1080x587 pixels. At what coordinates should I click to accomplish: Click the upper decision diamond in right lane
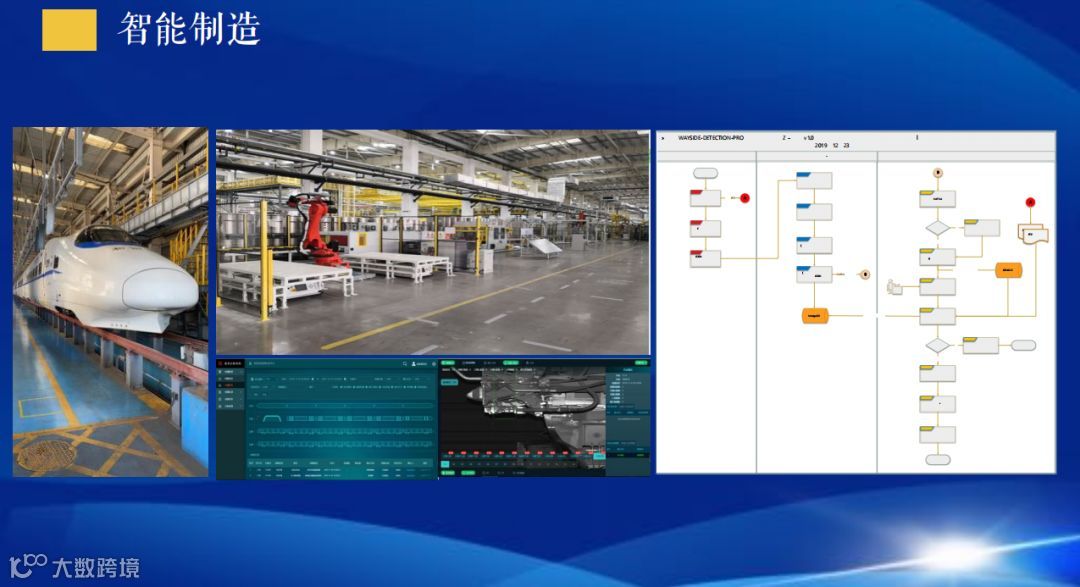coord(937,228)
